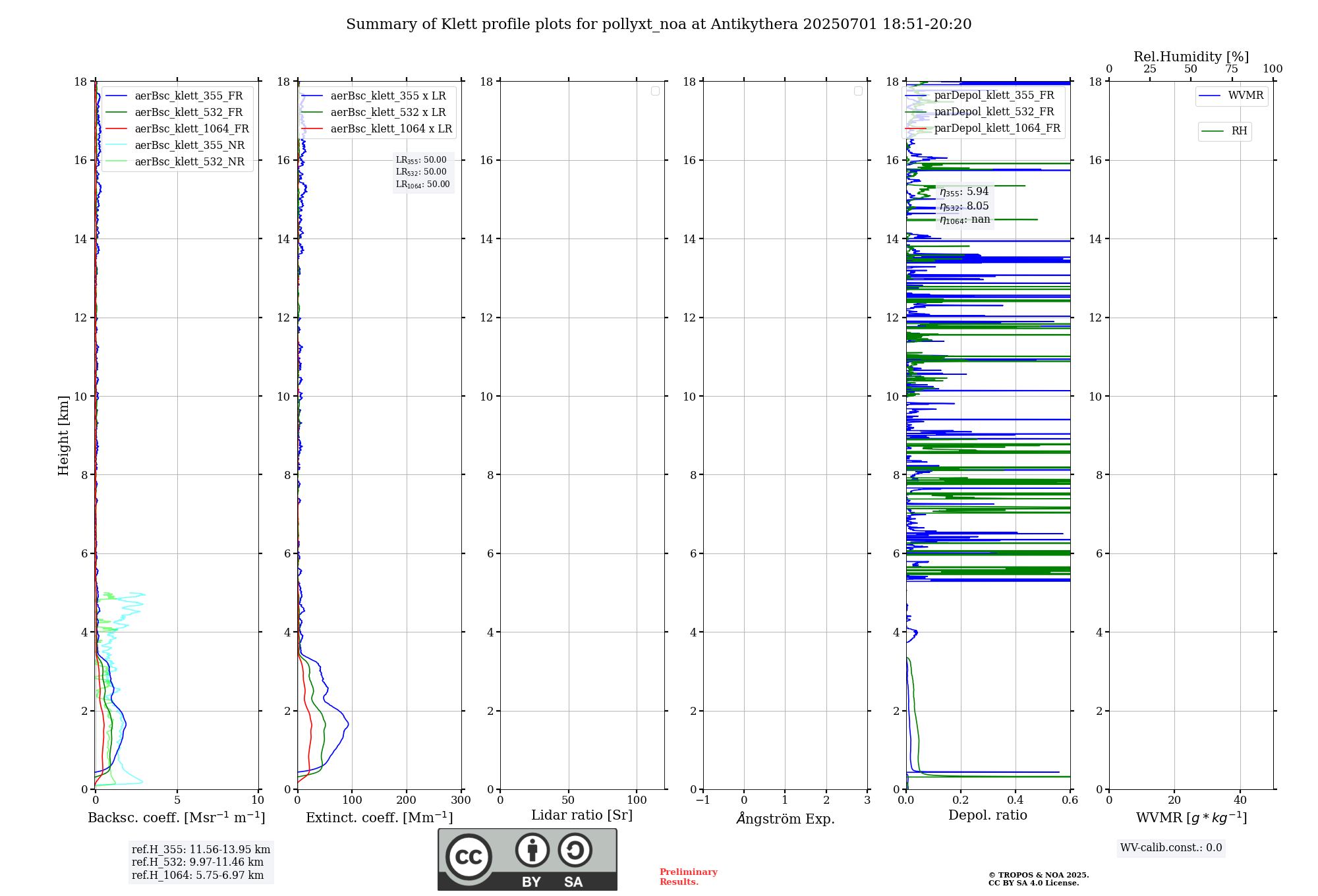The width and height of the screenshot is (1318, 896).
Task: Click ref.H_1064: 5.75-6.97 km text
Action: (x=198, y=876)
